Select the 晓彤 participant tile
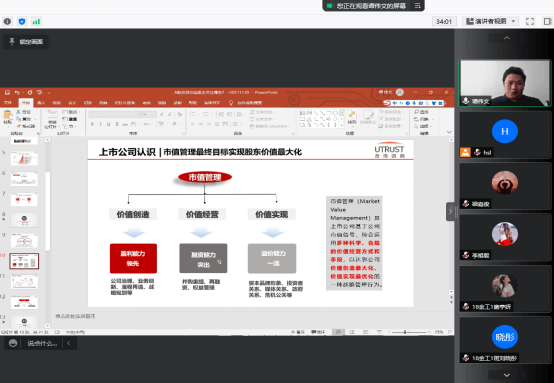554x383 pixels. tap(505, 340)
